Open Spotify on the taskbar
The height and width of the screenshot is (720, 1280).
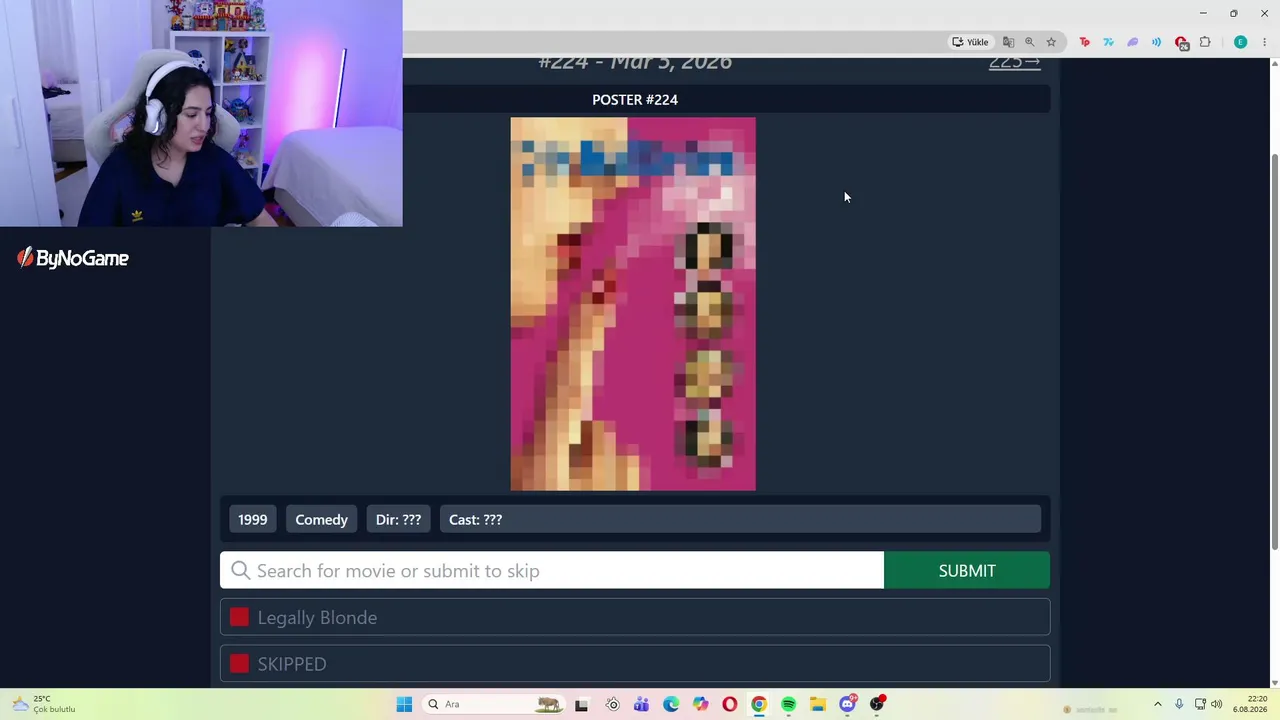click(788, 704)
